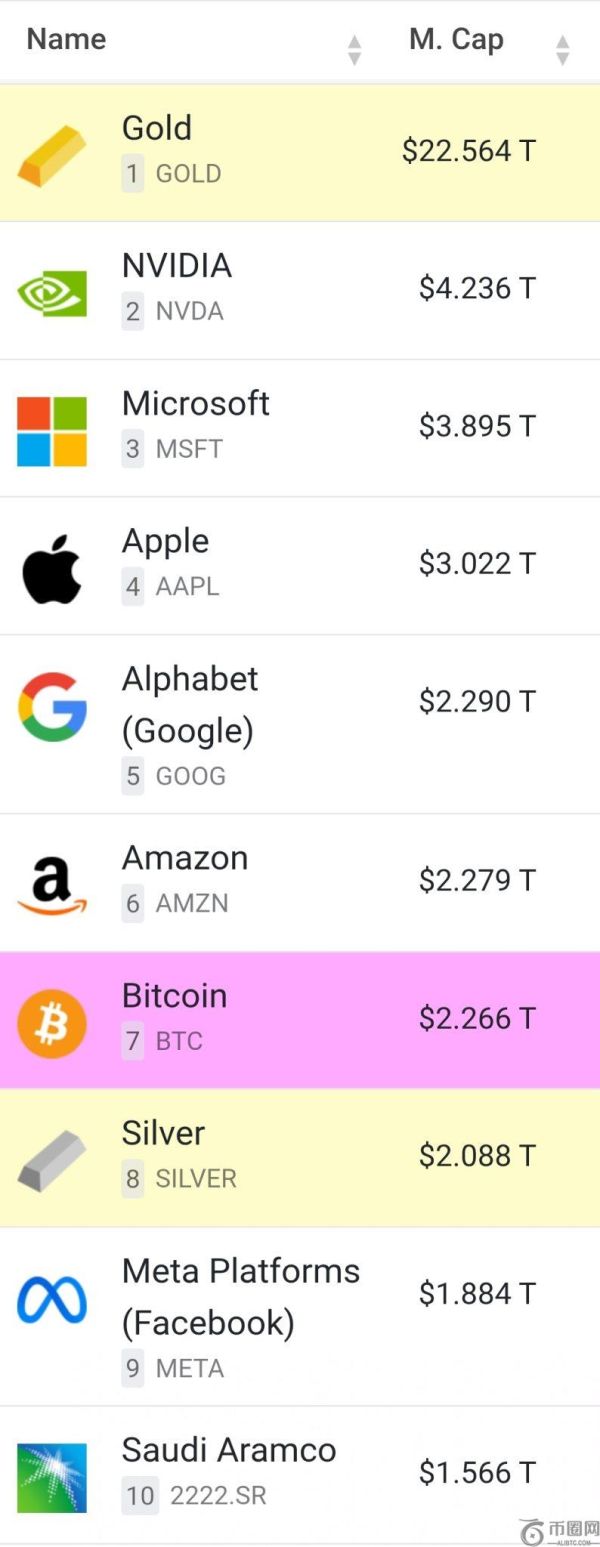The image size is (600, 1547).
Task: Select the Name column header
Action: tap(65, 39)
